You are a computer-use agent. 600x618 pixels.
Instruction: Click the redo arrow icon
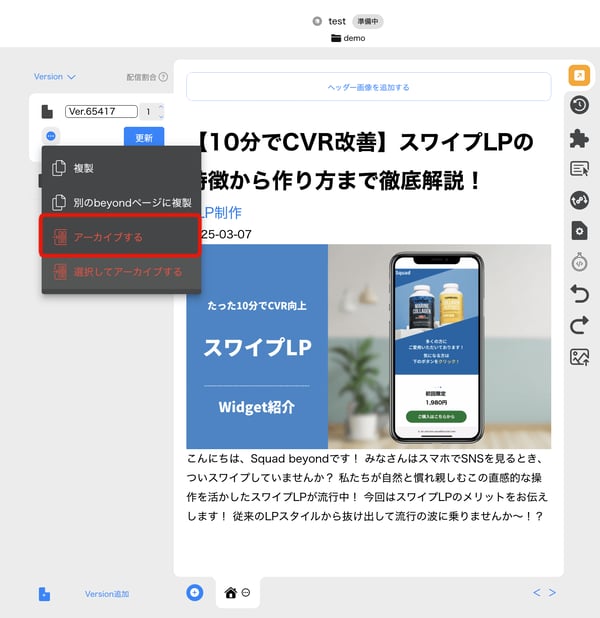tap(578, 325)
